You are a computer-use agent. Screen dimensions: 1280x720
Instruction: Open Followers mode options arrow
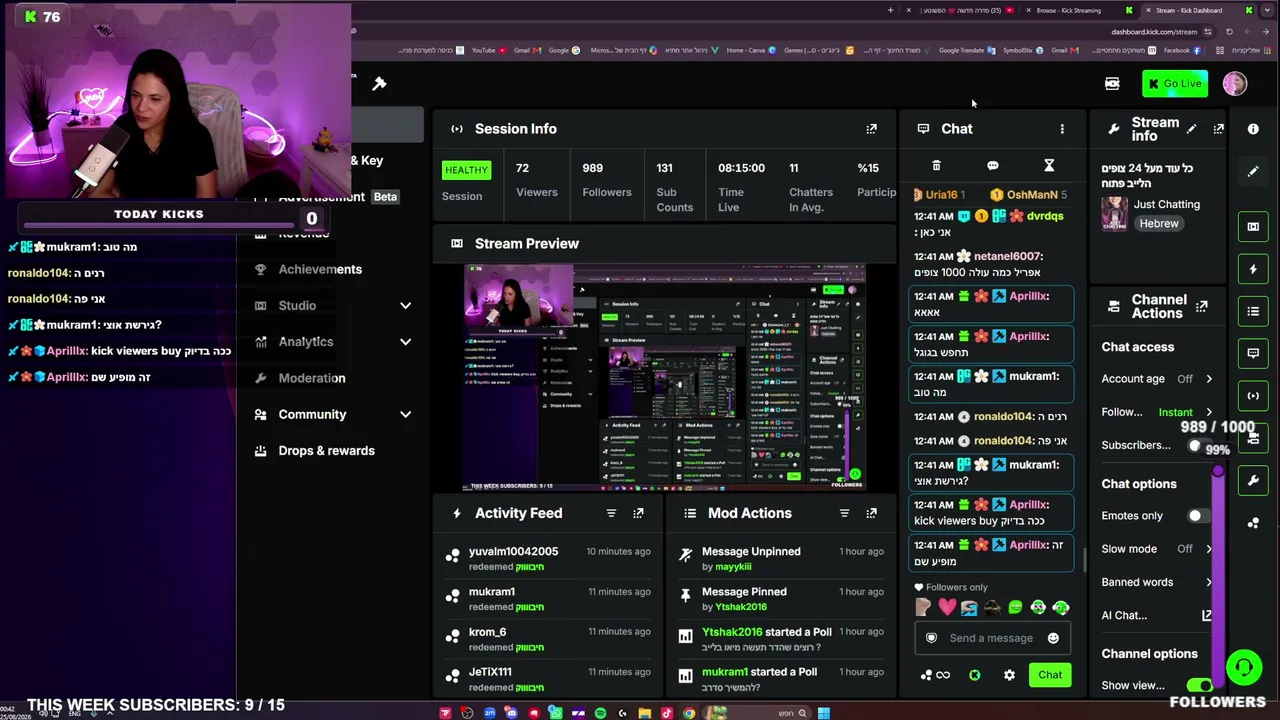tap(1208, 412)
